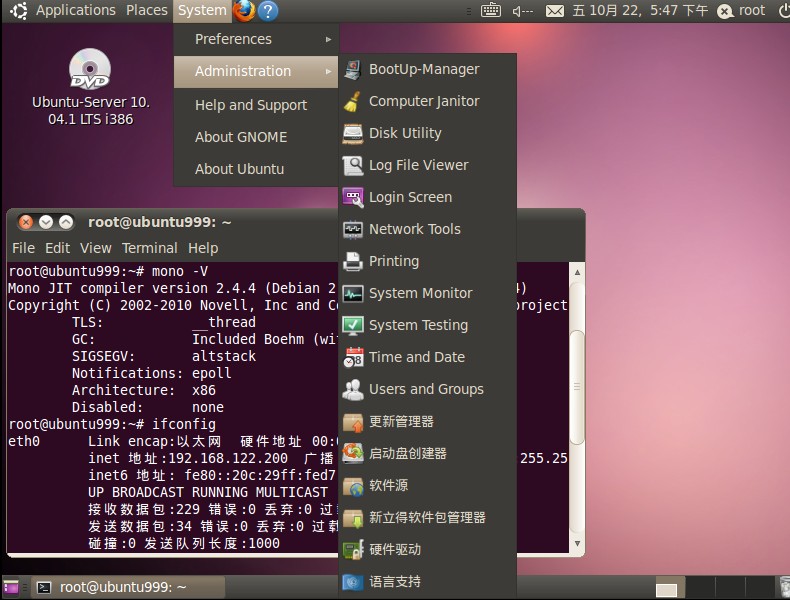Launch Computer Janitor broom icon
Viewport: 790px width, 600px height.
(x=353, y=101)
